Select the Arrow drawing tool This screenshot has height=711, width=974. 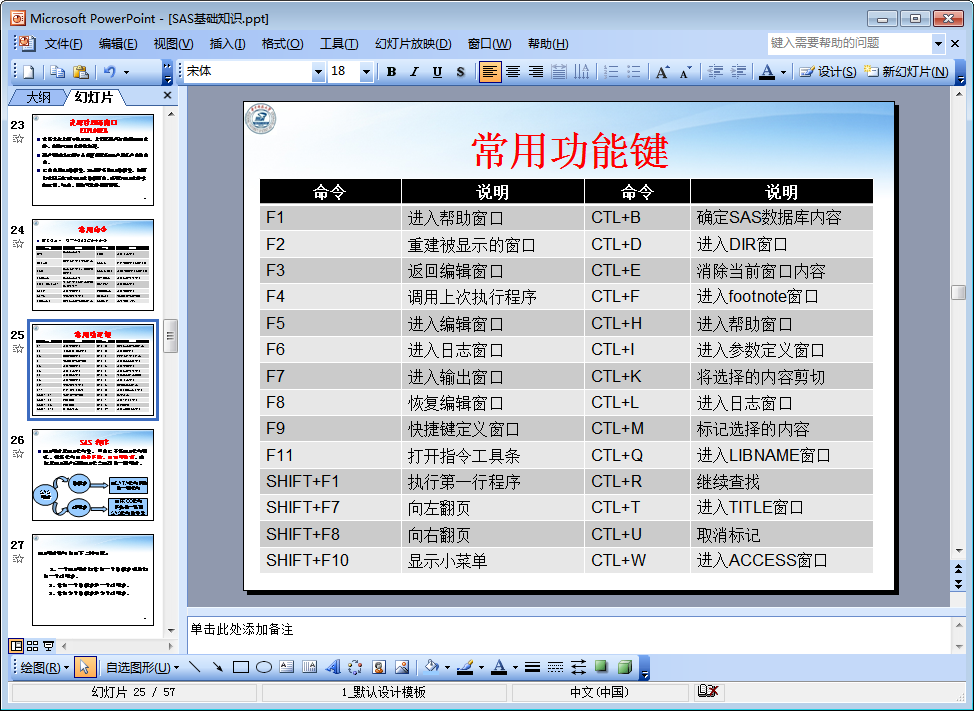tap(217, 668)
